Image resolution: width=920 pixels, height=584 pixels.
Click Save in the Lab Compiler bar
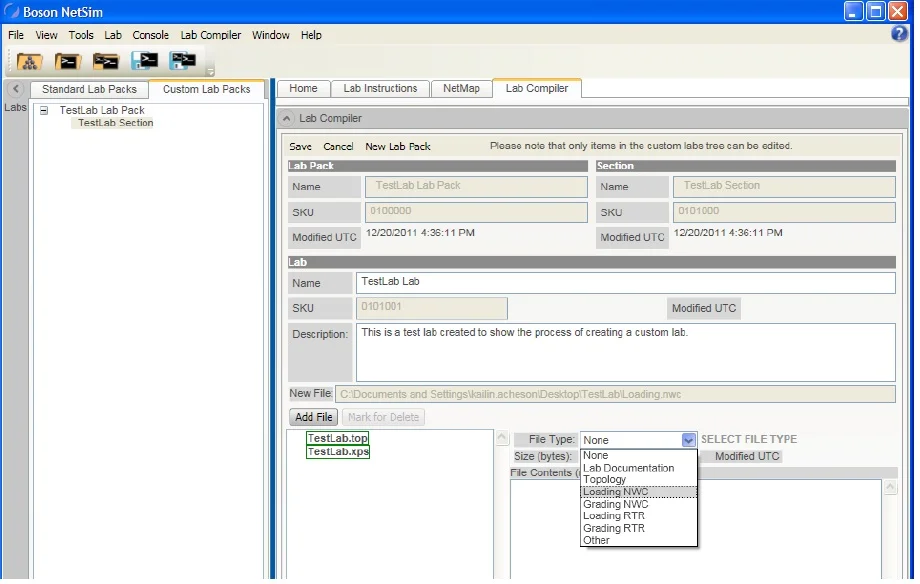pos(300,146)
